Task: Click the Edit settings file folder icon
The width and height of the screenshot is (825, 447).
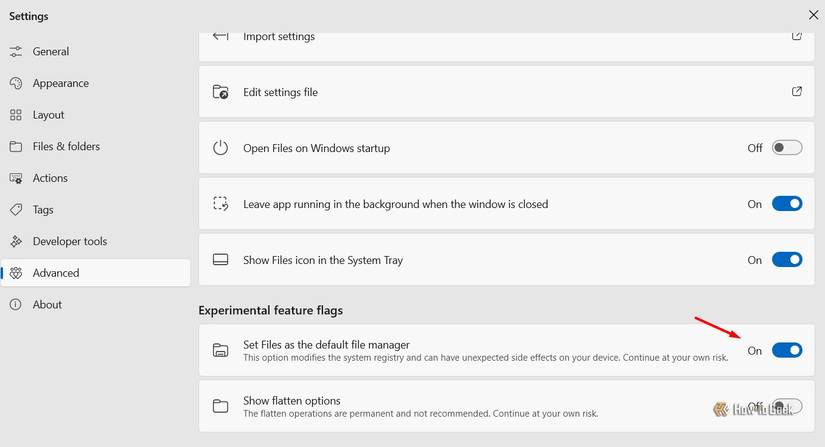Action: click(220, 92)
